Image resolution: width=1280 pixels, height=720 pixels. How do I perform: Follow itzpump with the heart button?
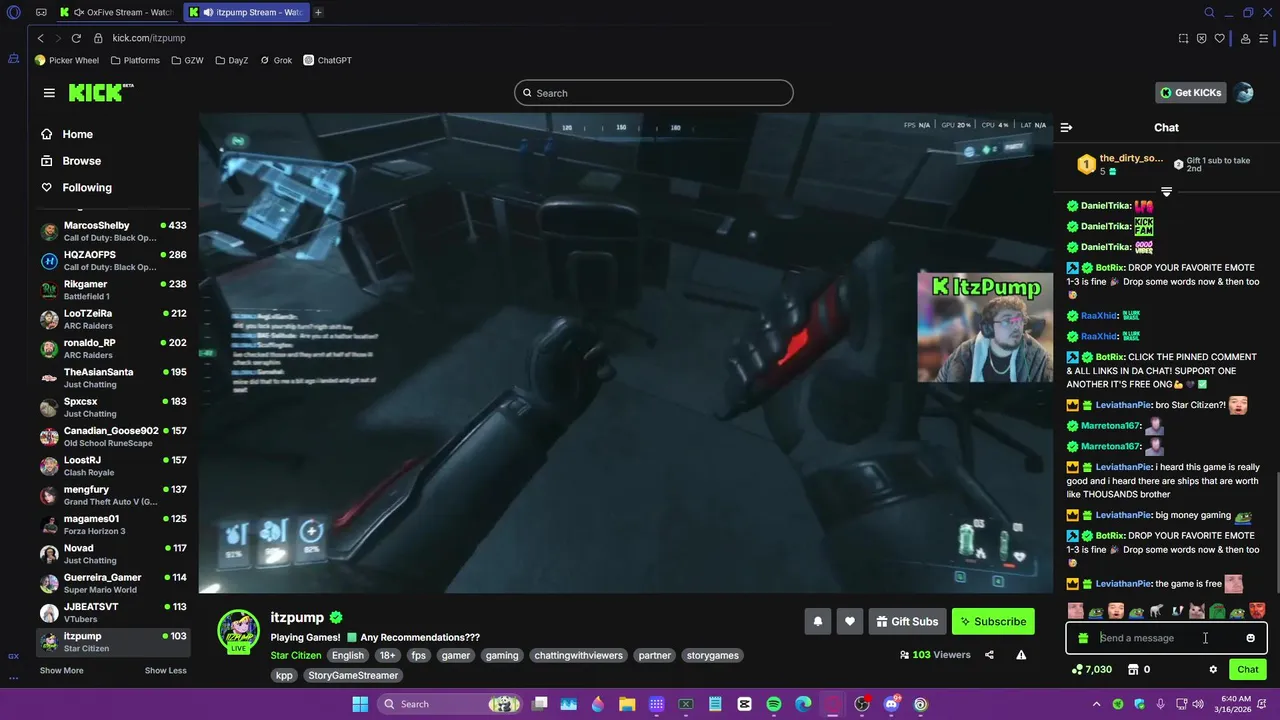[850, 622]
